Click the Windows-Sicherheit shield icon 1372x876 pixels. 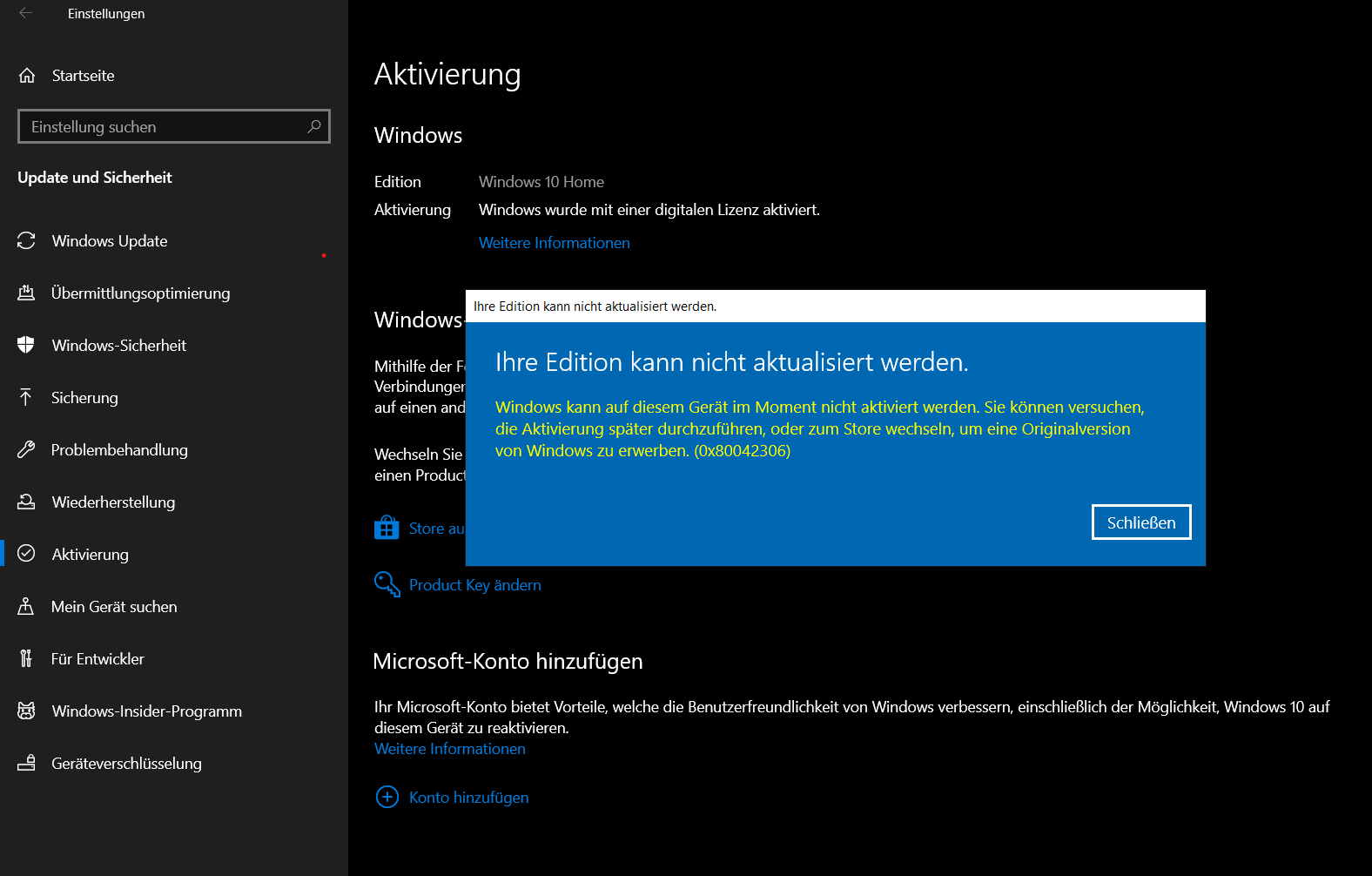26,345
